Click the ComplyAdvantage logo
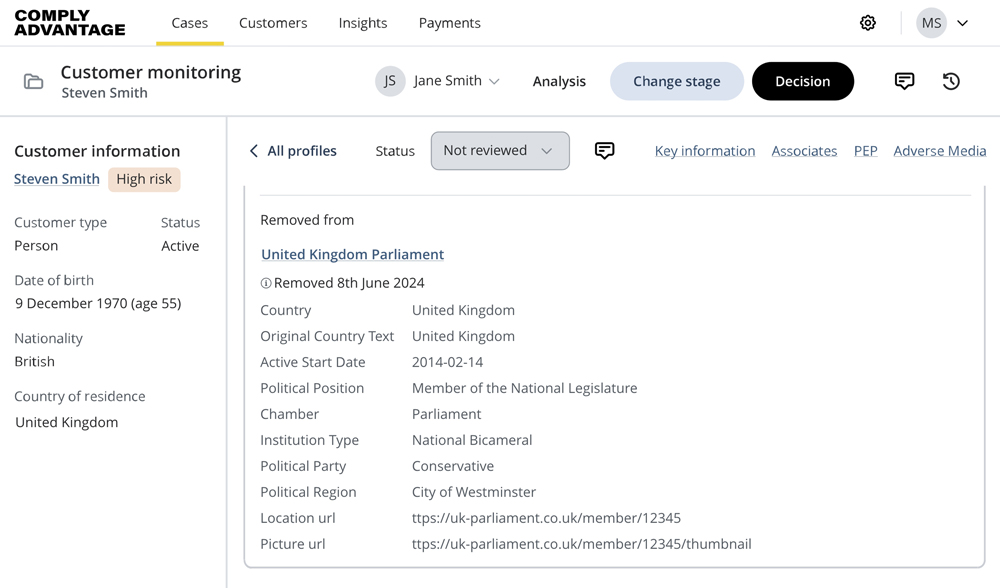1000x588 pixels. pyautogui.click(x=68, y=22)
